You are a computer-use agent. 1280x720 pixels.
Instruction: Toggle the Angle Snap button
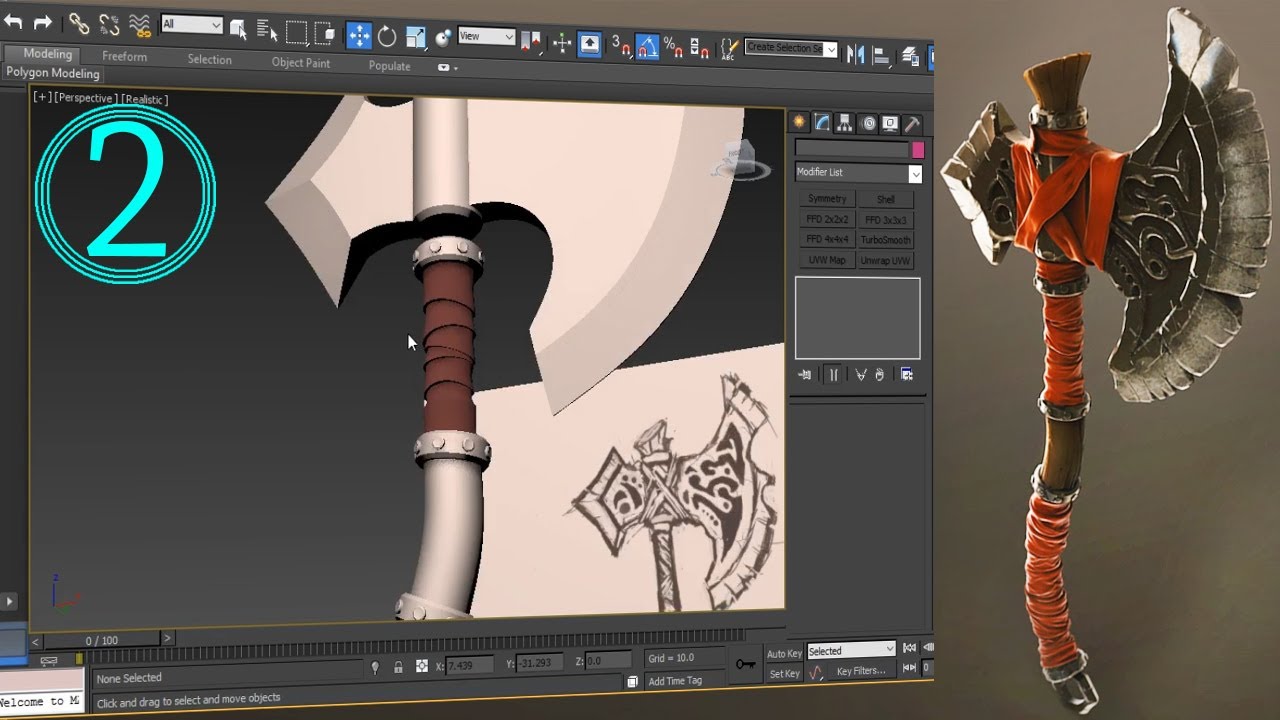(x=647, y=46)
